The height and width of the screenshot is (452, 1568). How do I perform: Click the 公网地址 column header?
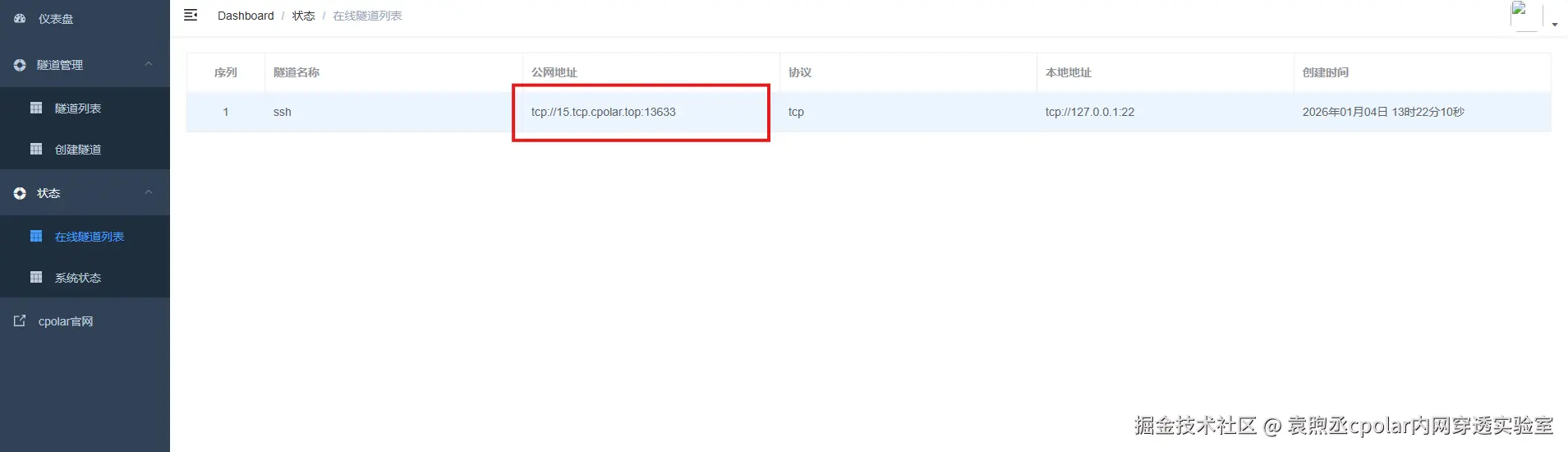pos(554,72)
